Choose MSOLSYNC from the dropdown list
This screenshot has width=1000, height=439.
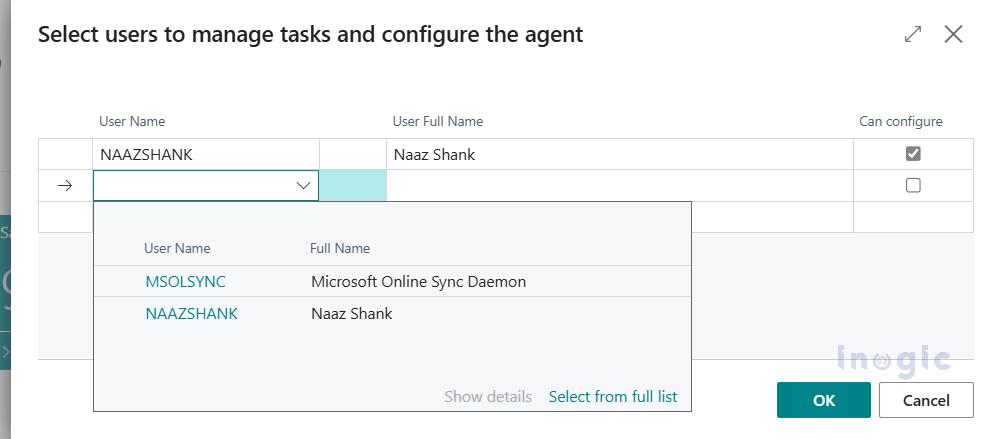[x=185, y=282]
